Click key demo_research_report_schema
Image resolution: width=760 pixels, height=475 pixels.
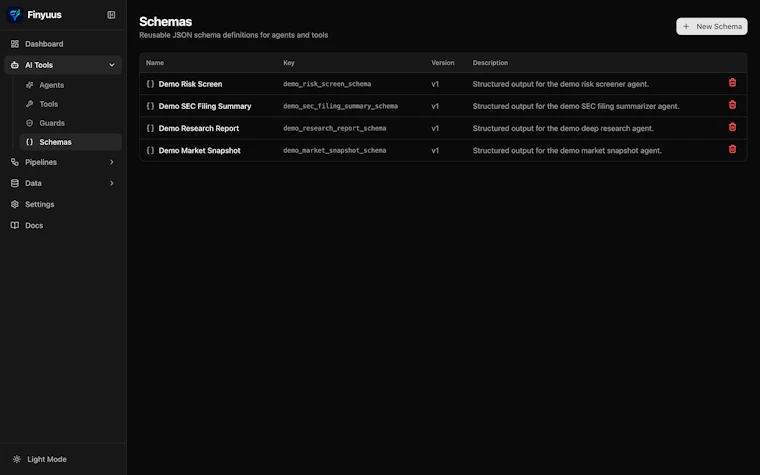pyautogui.click(x=334, y=128)
